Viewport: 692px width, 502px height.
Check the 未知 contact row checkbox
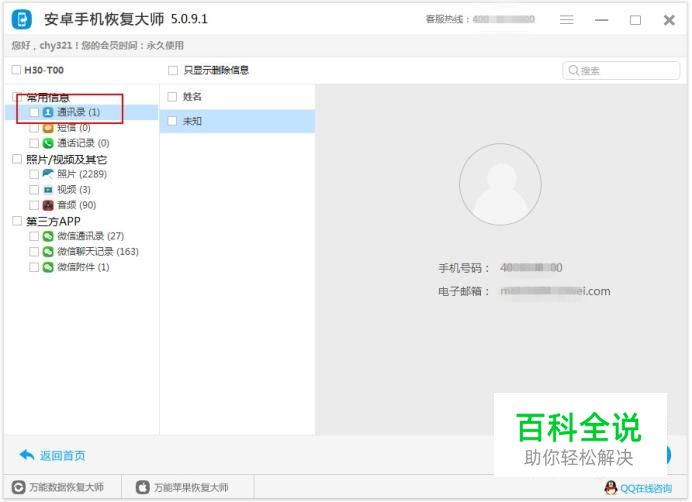point(172,121)
